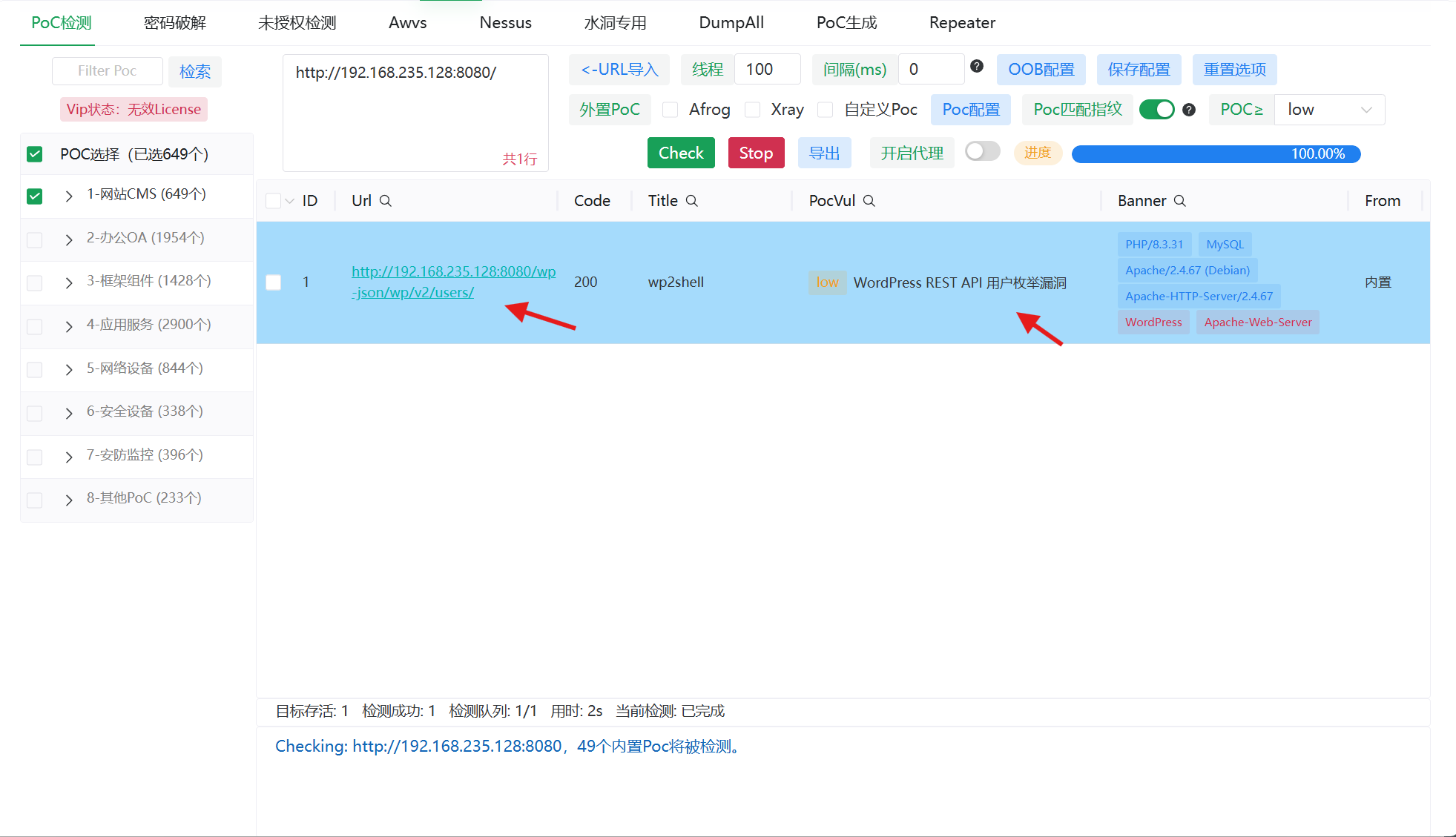Click the search icon beside Title column

692,201
